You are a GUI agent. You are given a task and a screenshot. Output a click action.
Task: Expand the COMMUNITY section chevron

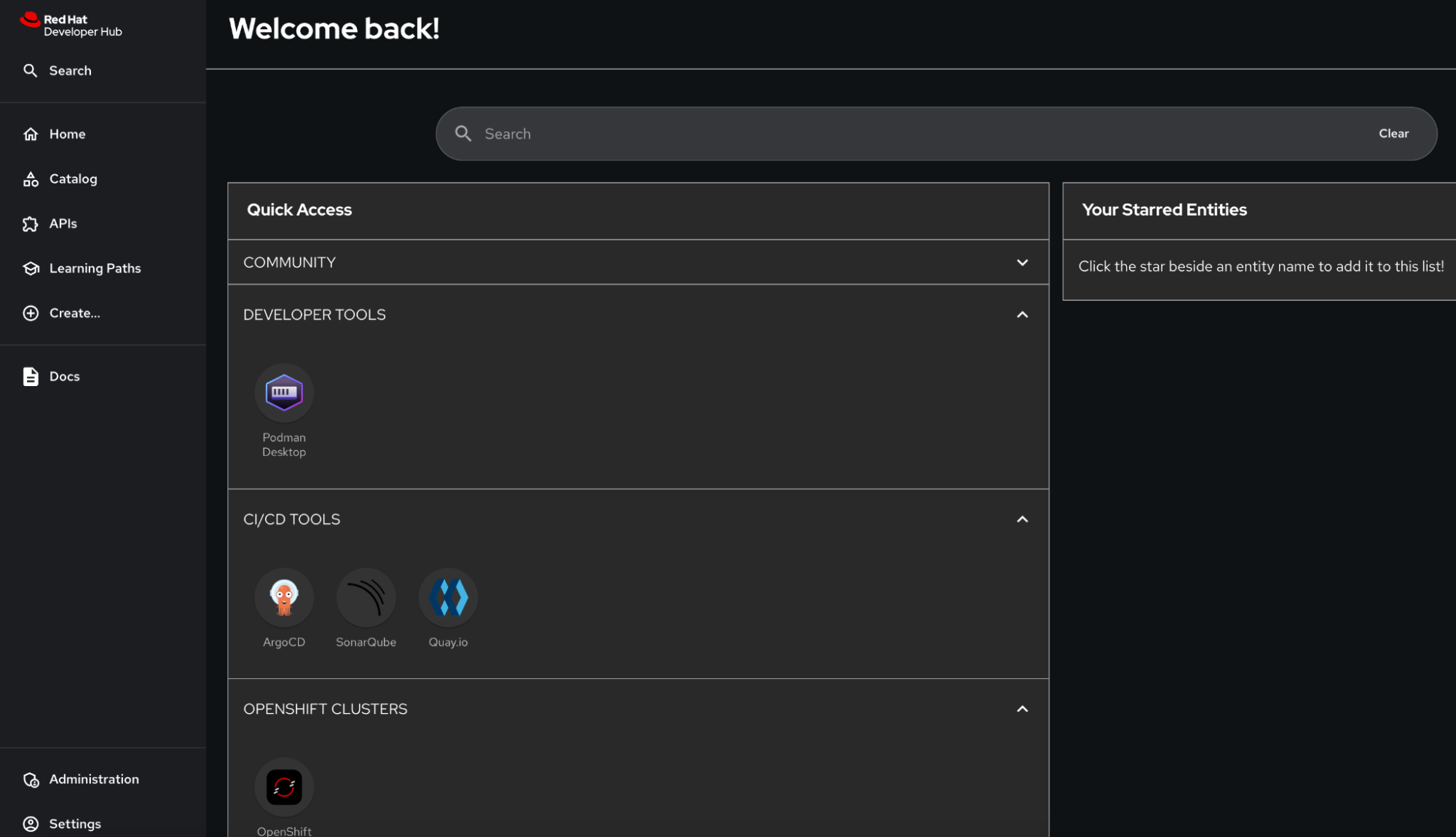coord(1023,262)
